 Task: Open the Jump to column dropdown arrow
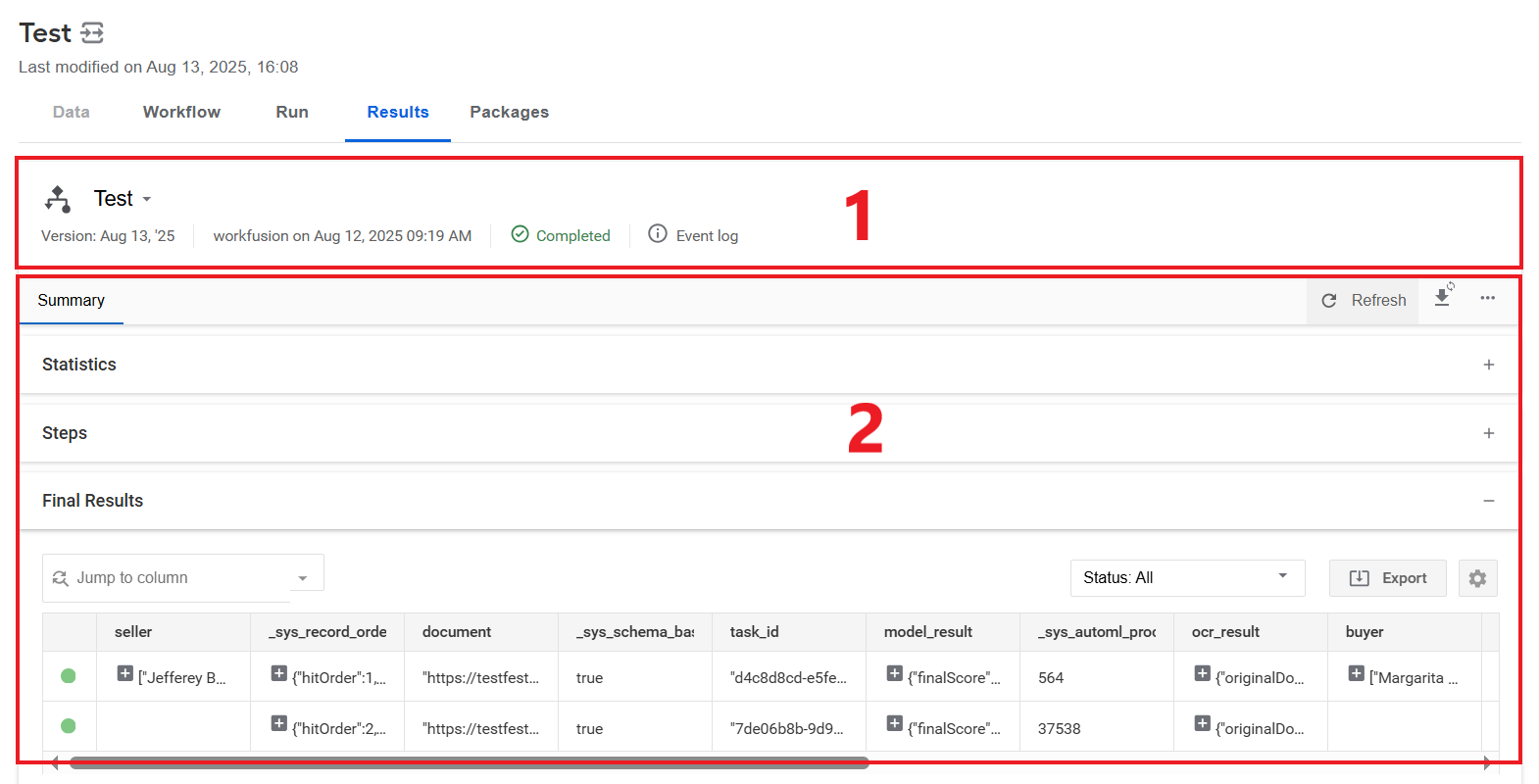point(303,578)
